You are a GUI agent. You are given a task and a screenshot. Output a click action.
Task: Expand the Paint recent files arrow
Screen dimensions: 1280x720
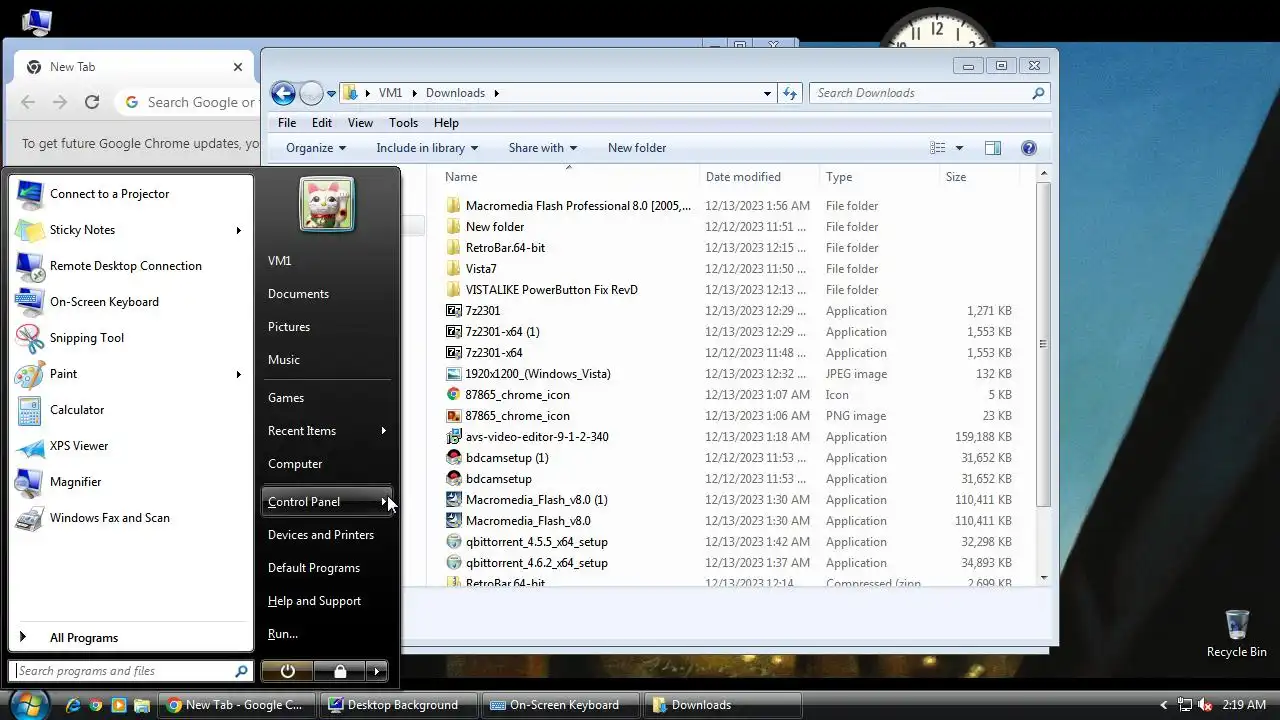[x=238, y=374]
